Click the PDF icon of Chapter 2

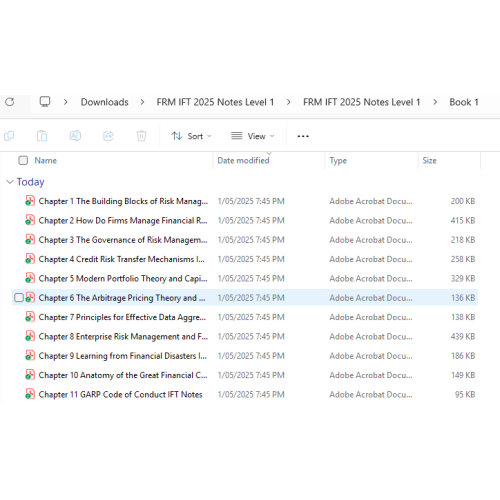click(30, 220)
